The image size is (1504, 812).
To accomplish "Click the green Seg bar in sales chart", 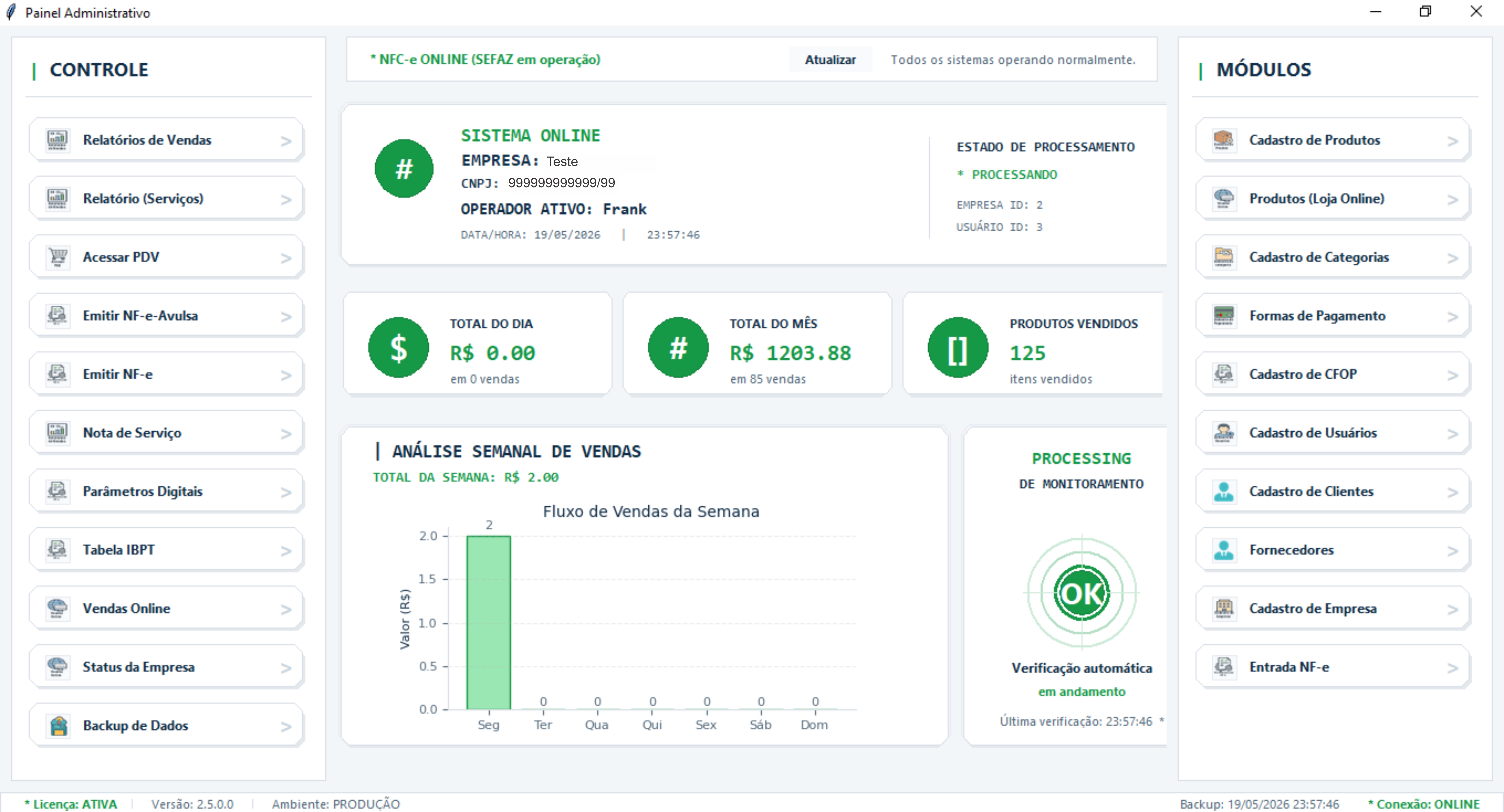I will [489, 622].
